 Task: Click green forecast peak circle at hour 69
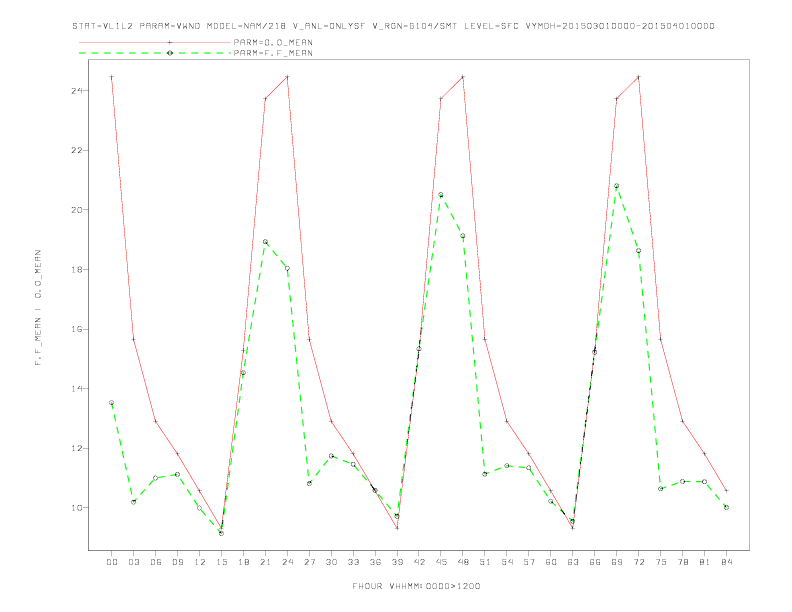pos(617,186)
